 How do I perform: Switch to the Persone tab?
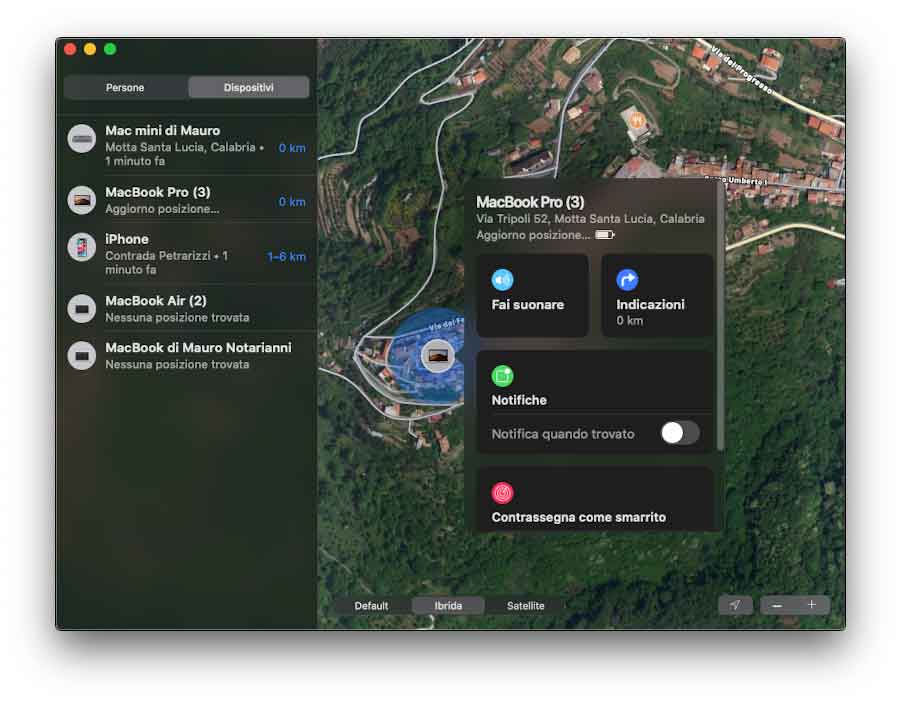pos(125,87)
